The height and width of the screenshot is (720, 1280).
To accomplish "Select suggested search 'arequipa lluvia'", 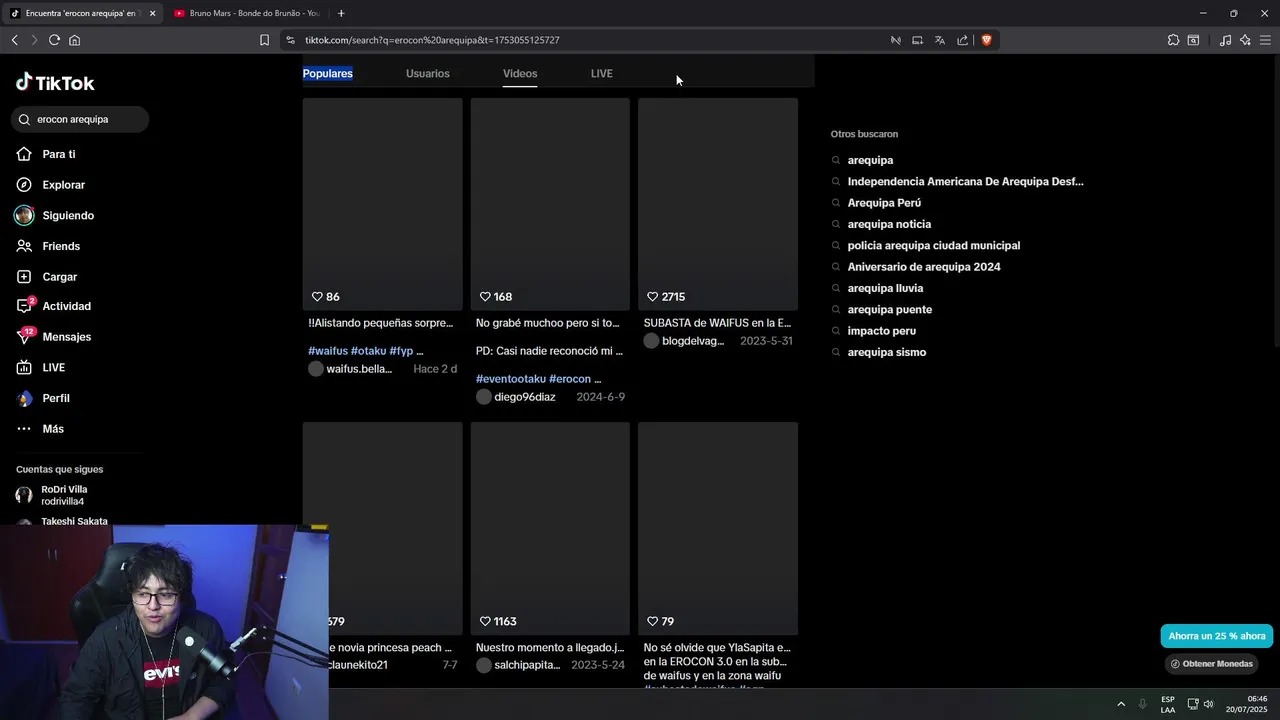I will coord(885,288).
